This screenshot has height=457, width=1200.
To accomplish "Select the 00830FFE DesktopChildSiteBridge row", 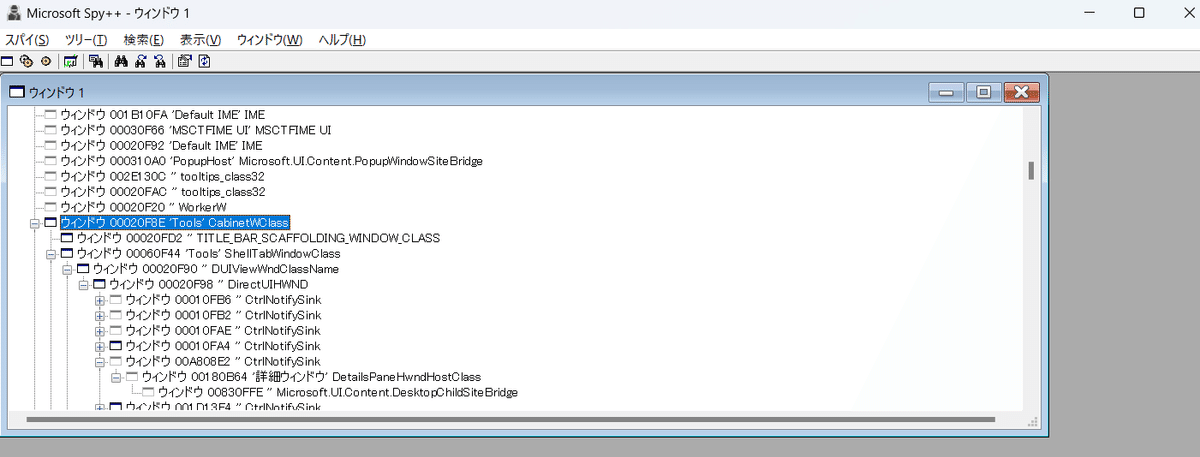I will 337,392.
